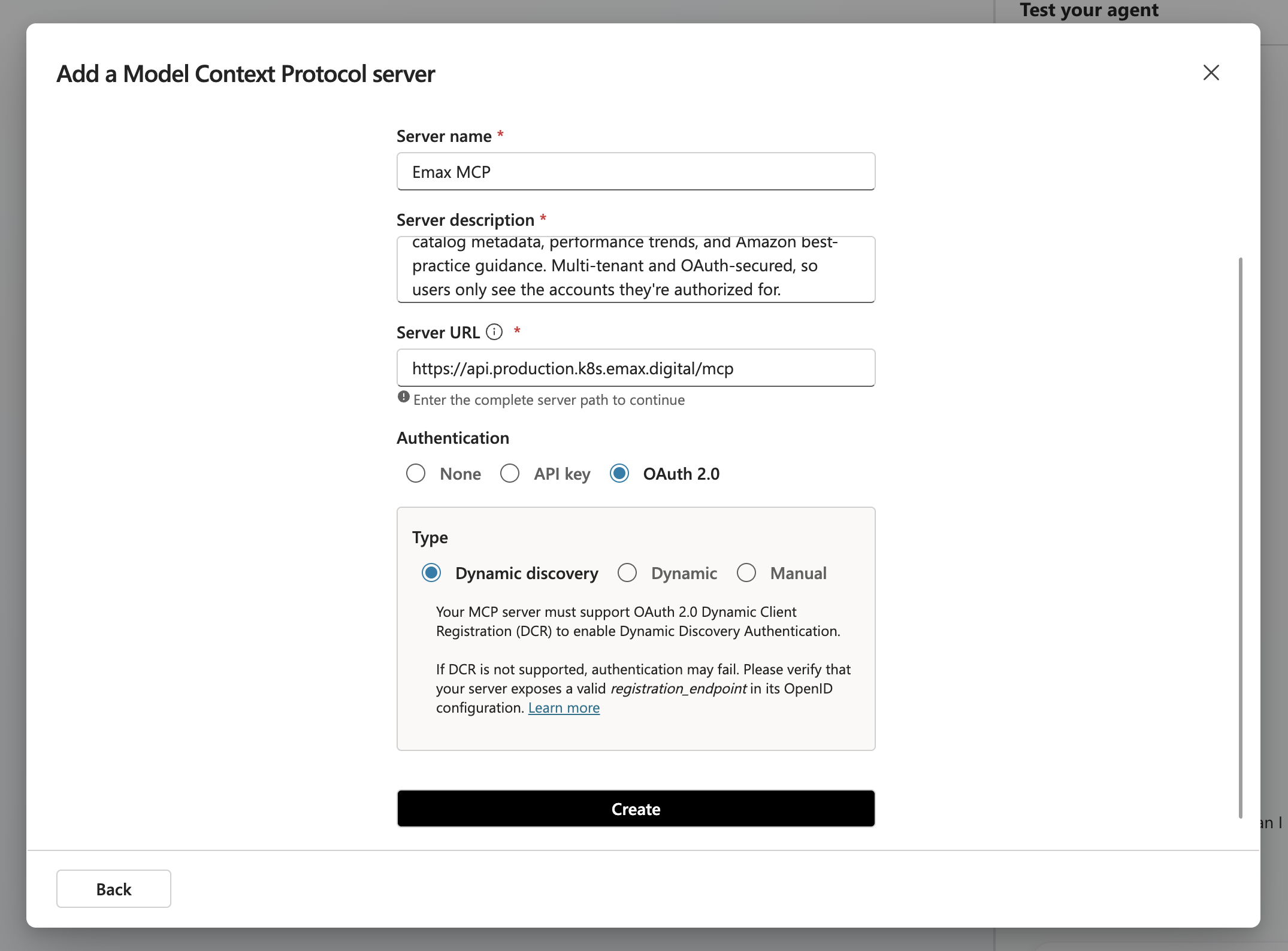The image size is (1288, 951).
Task: Click the Server URL input field
Action: point(636,368)
